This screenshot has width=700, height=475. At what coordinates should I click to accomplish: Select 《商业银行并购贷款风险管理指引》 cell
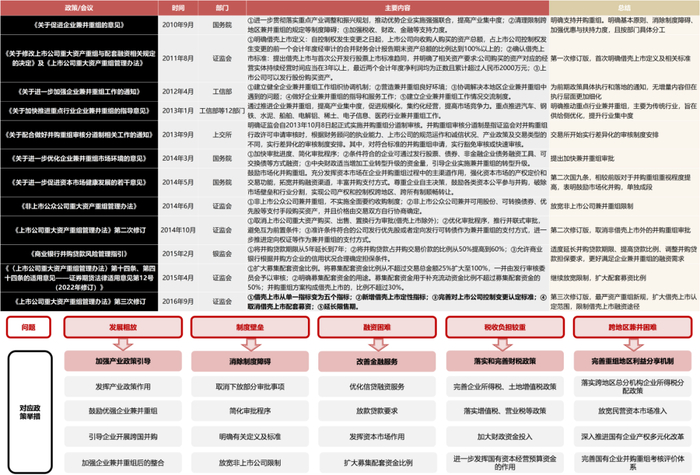(79, 254)
